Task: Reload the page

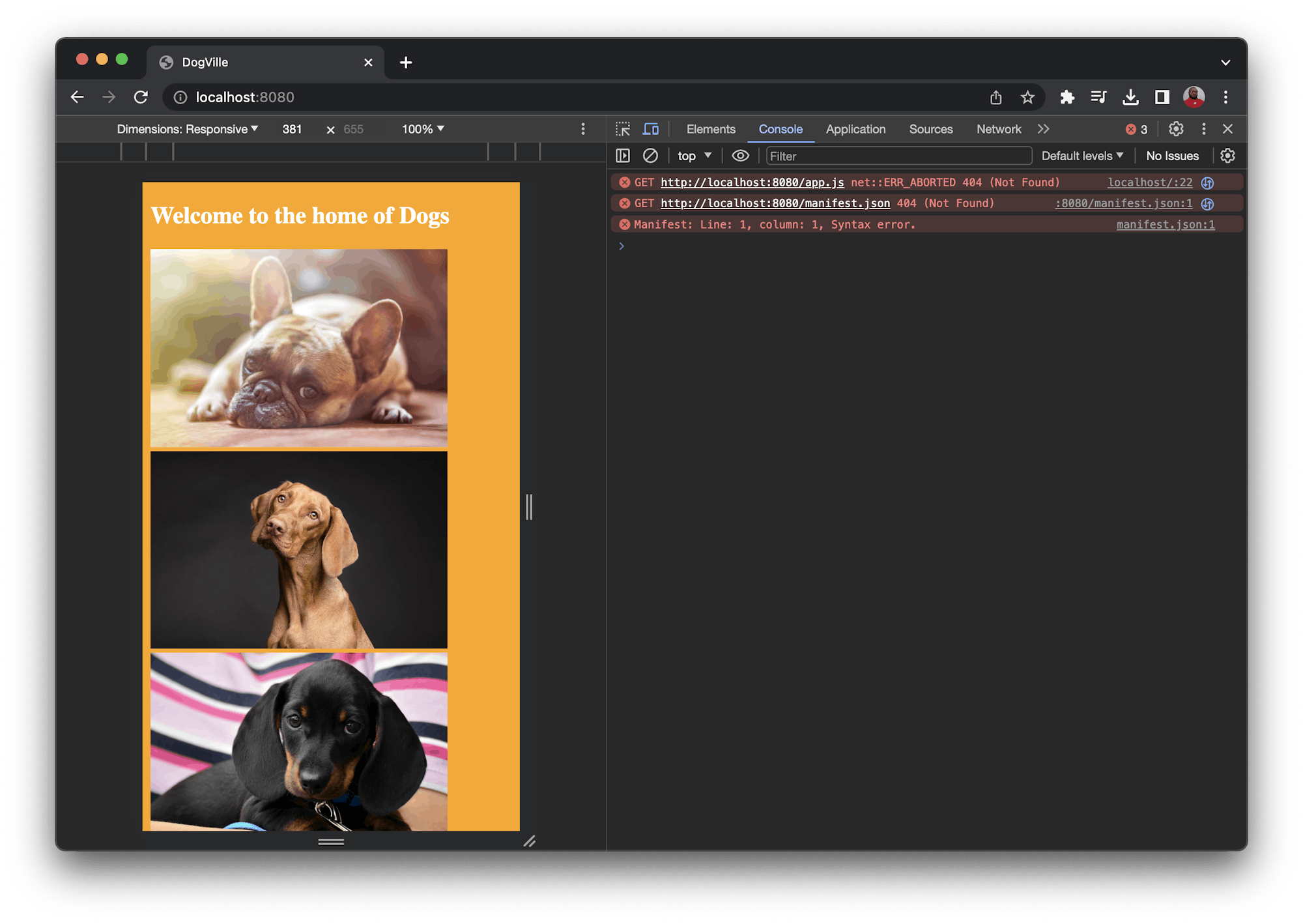Action: pyautogui.click(x=141, y=97)
